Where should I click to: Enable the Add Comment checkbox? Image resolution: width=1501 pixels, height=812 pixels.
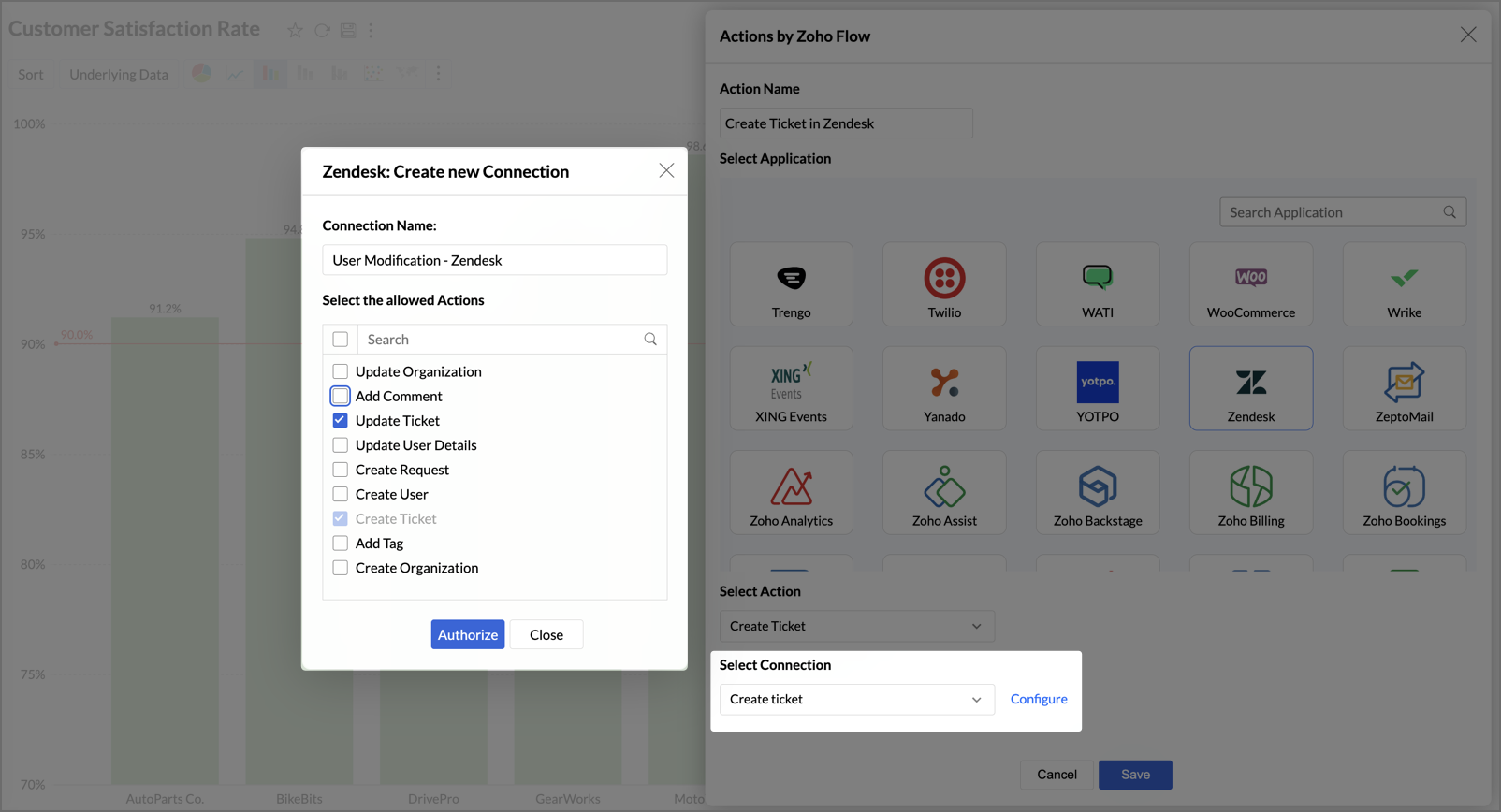coord(341,397)
